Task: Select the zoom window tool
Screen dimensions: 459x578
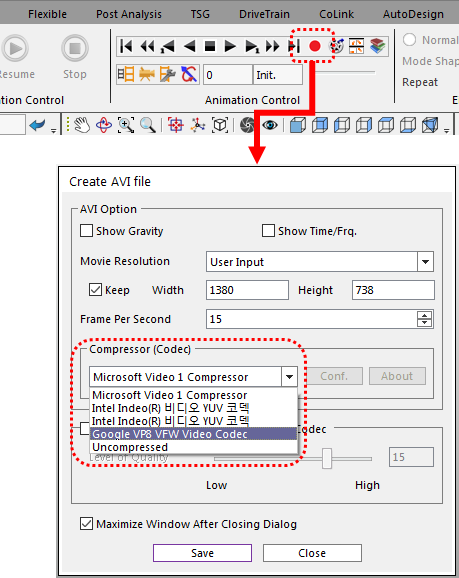Action: coord(126,125)
